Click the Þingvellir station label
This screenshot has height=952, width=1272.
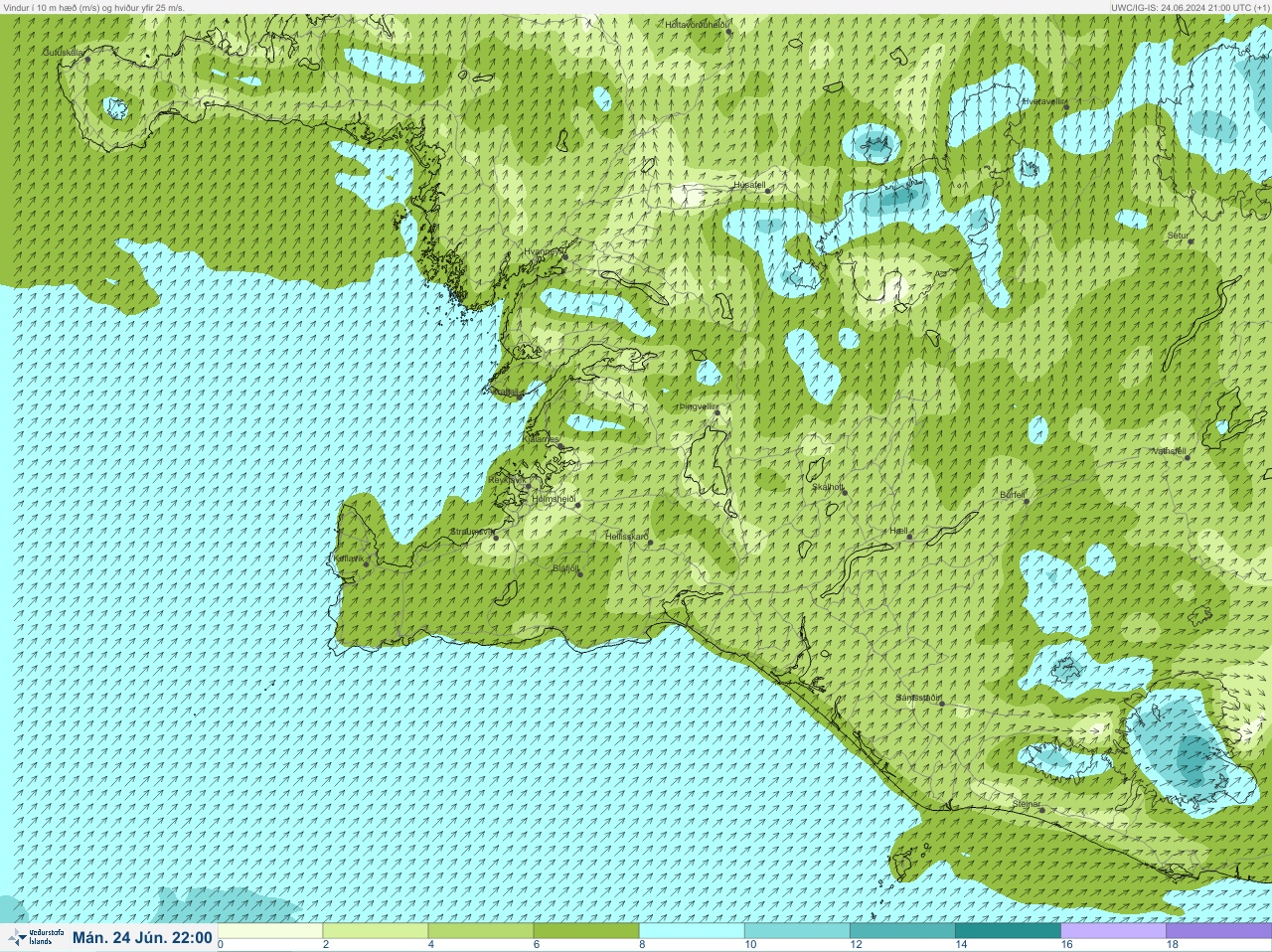697,406
